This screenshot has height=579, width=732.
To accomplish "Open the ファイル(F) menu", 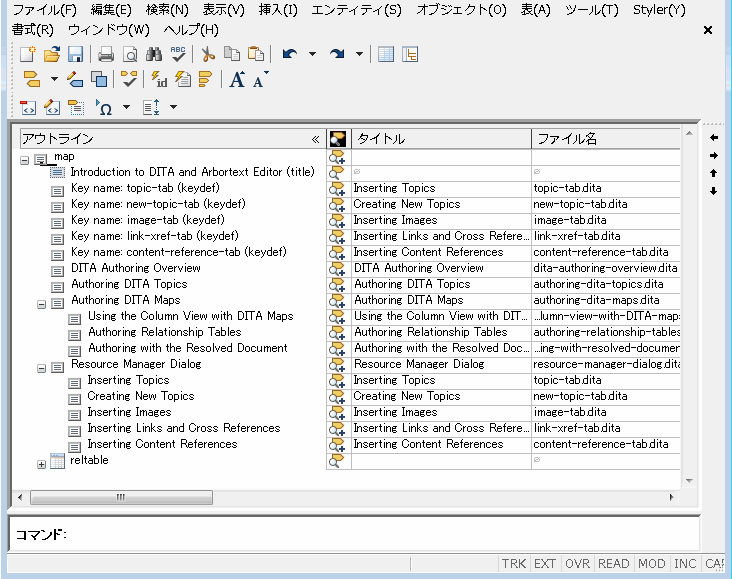I will pyautogui.click(x=44, y=10).
